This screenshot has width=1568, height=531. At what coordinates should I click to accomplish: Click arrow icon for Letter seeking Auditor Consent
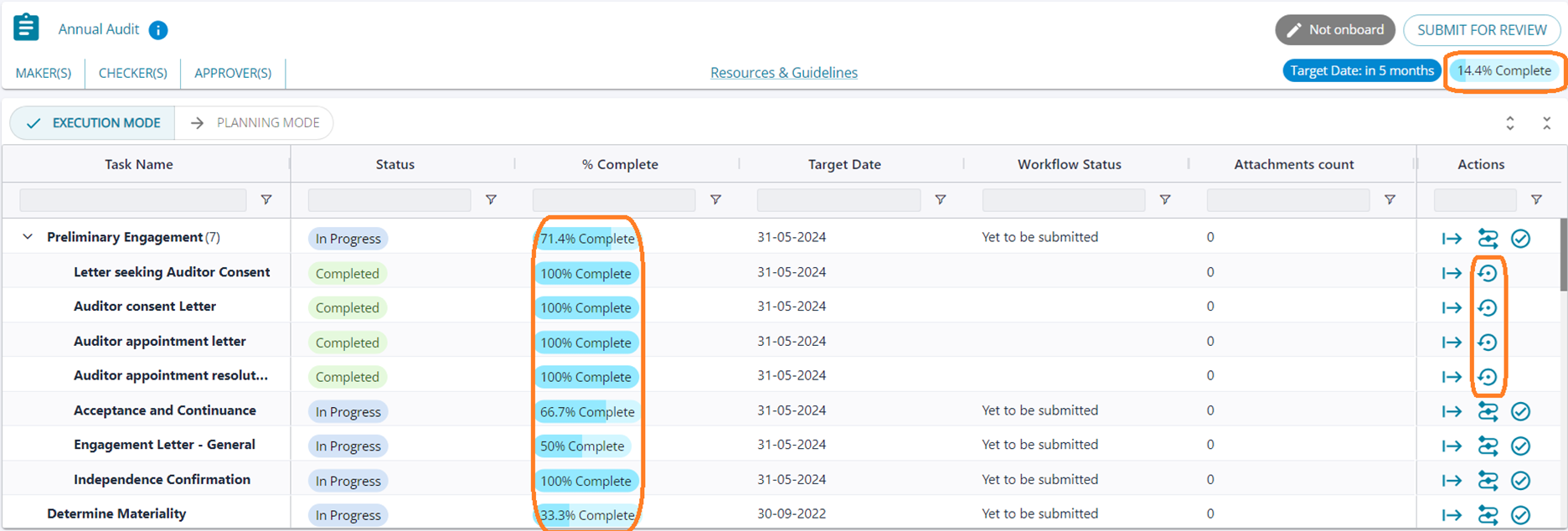pos(1452,273)
